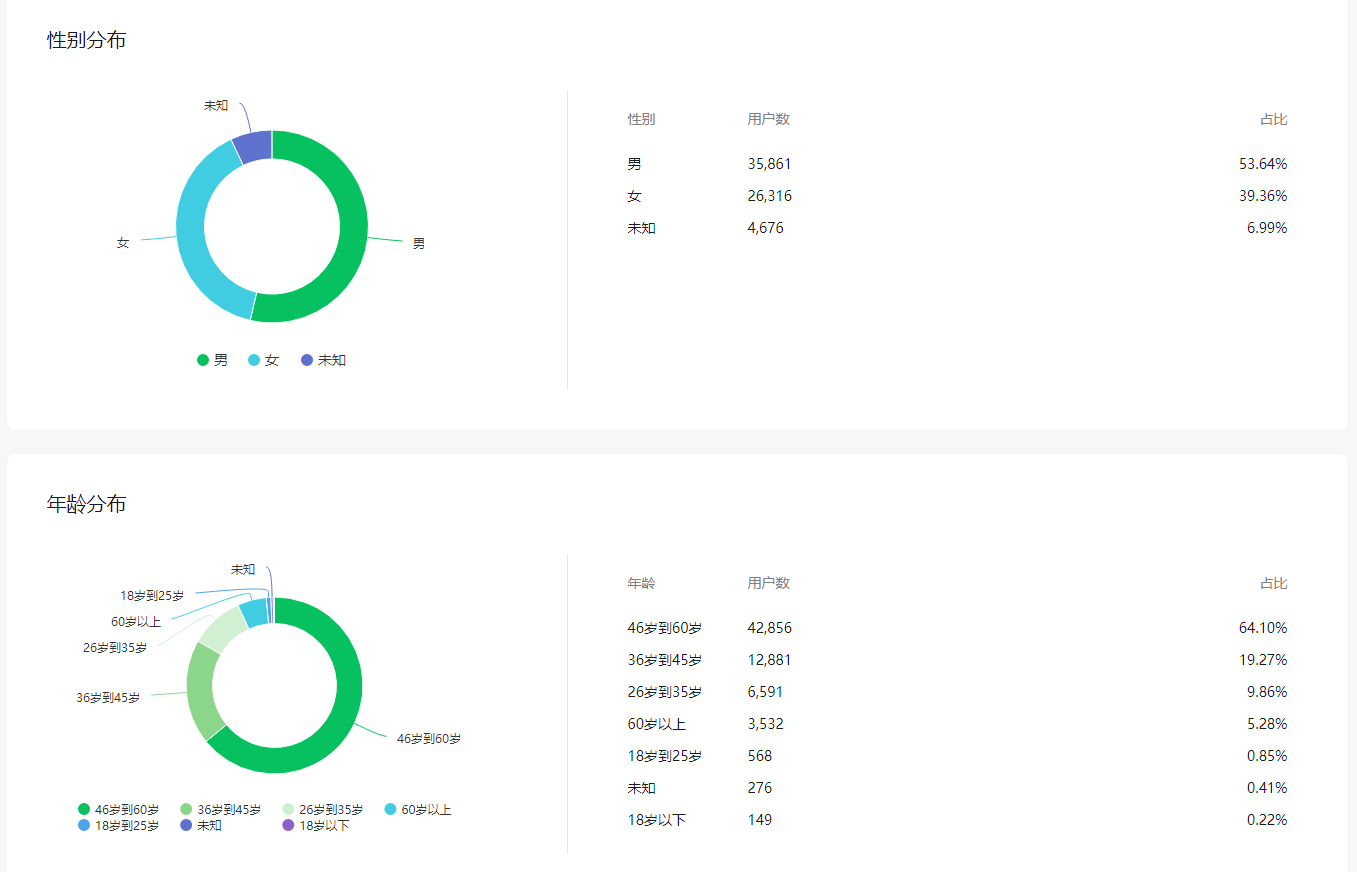Toggle the 未知 legend item in age chart

pyautogui.click(x=201, y=825)
